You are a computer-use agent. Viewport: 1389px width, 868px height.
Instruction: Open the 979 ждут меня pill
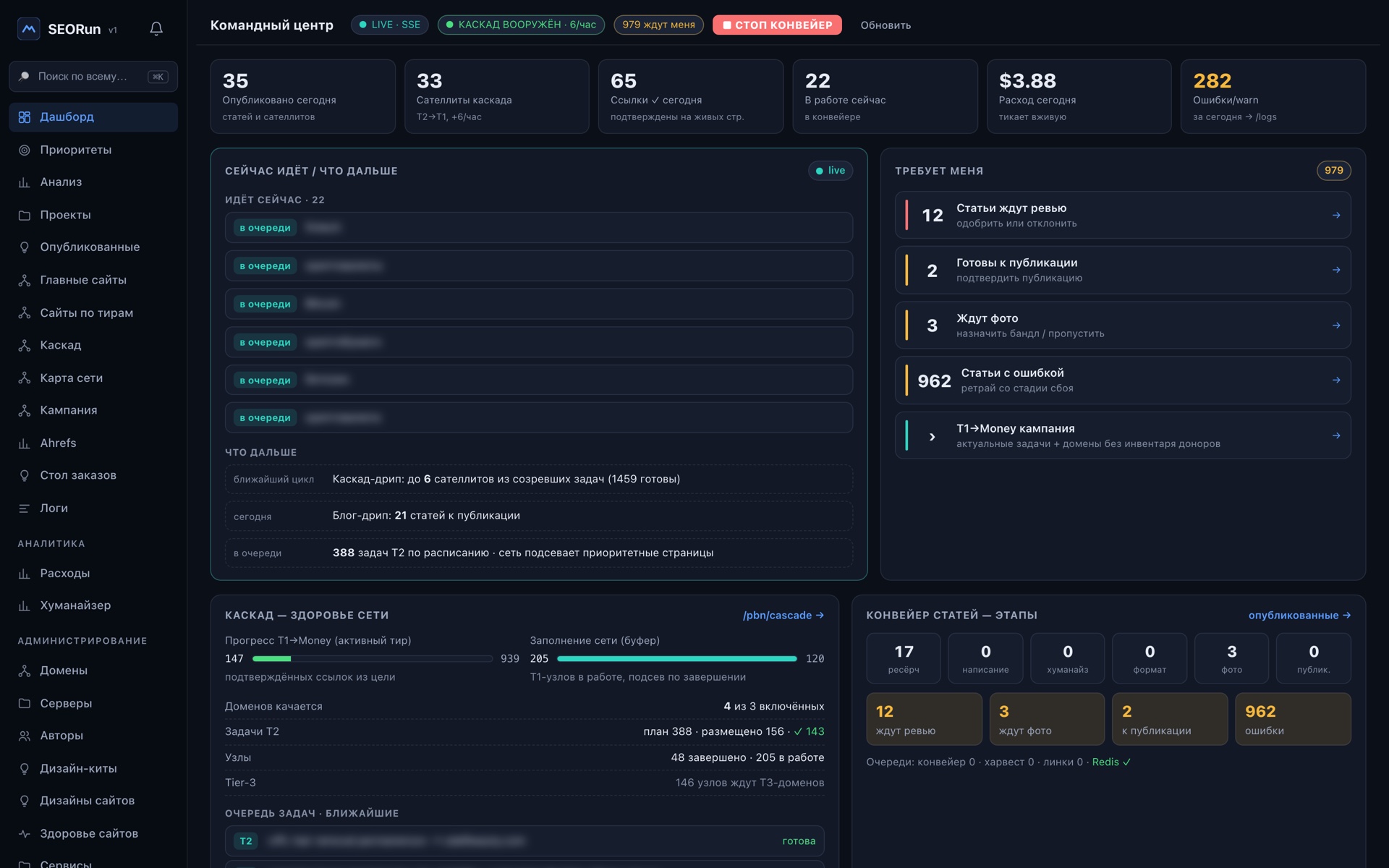[658, 25]
